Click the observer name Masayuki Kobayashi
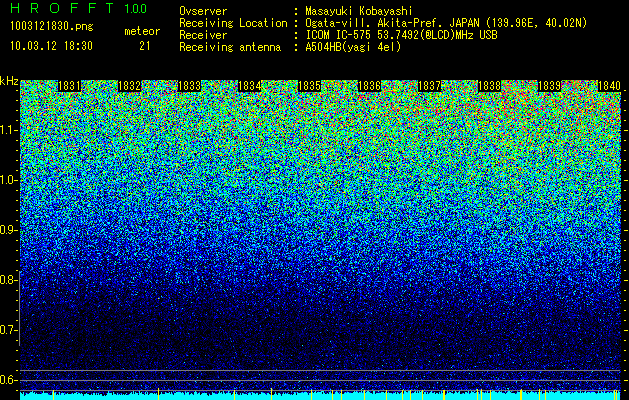This screenshot has height=400, width=629. pyautogui.click(x=359, y=11)
